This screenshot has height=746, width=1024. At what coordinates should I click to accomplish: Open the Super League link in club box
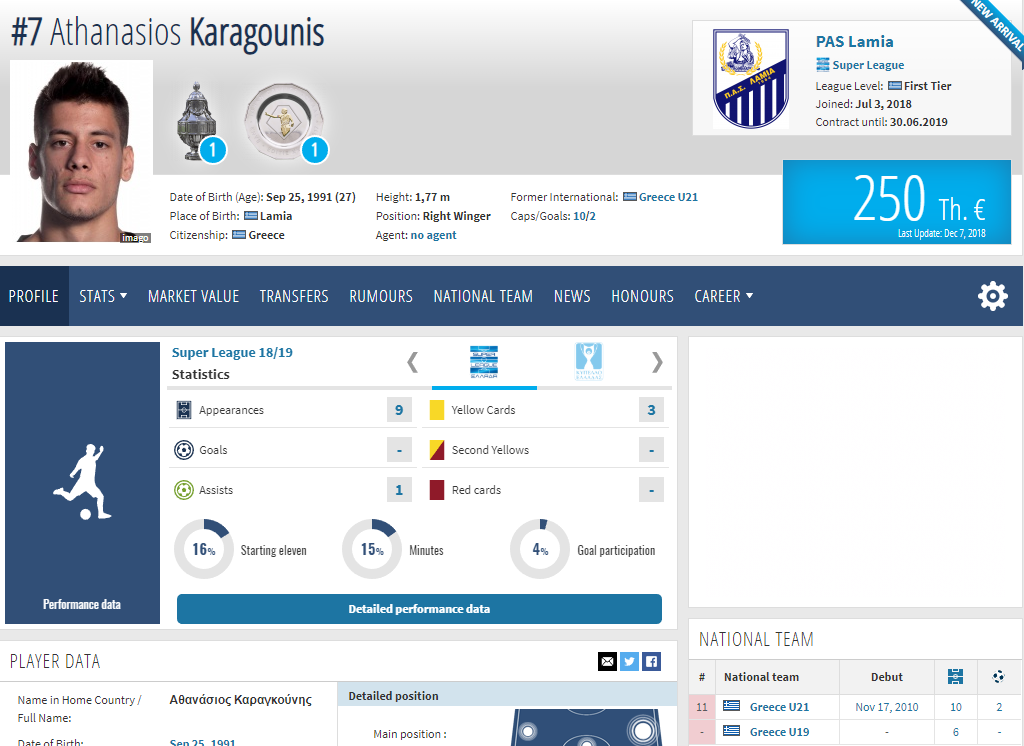[x=868, y=65]
